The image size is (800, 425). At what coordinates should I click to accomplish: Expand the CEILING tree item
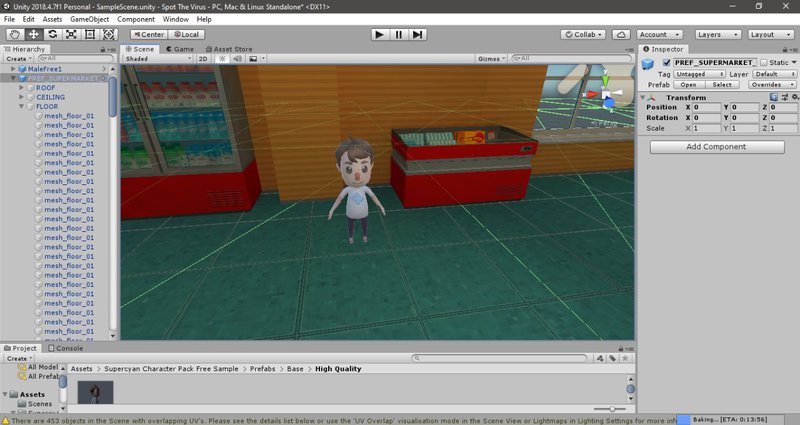tap(21, 97)
